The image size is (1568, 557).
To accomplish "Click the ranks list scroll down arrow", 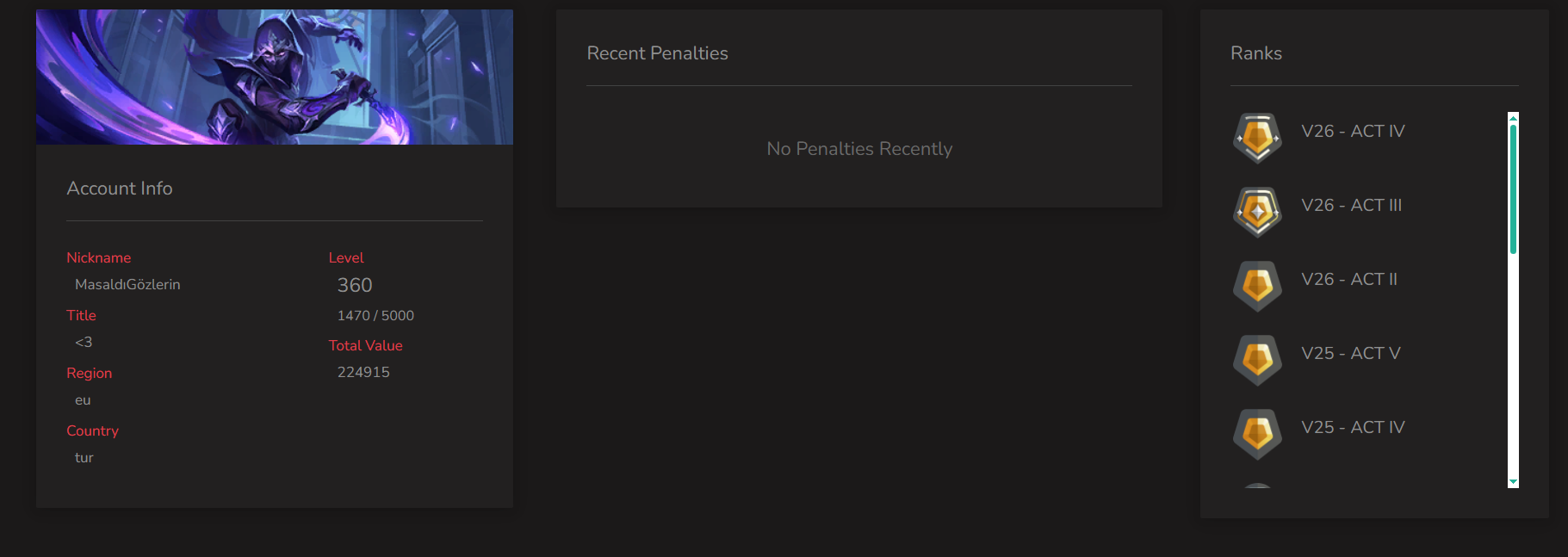I will 1513,482.
